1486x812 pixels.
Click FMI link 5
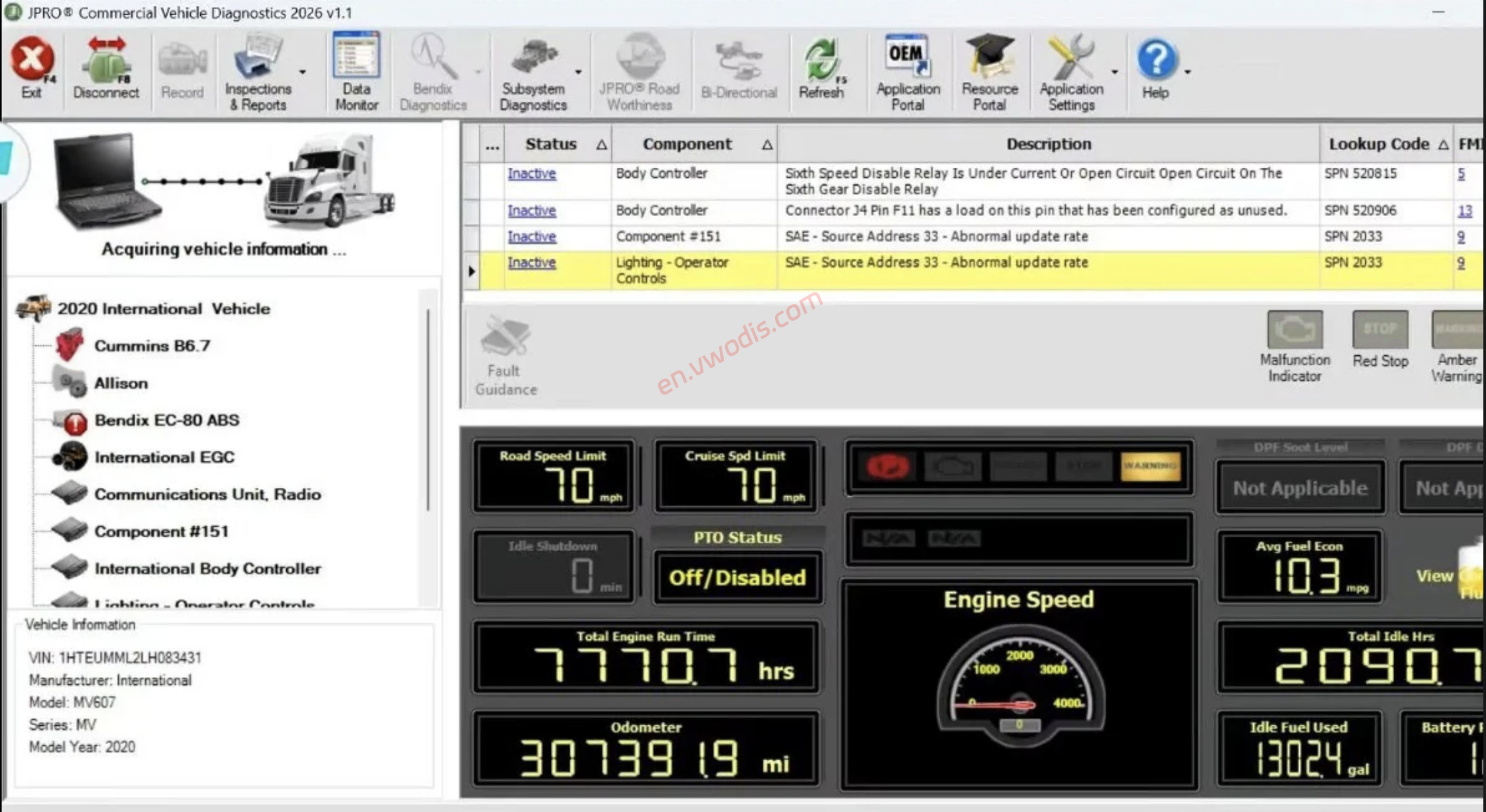click(1461, 173)
